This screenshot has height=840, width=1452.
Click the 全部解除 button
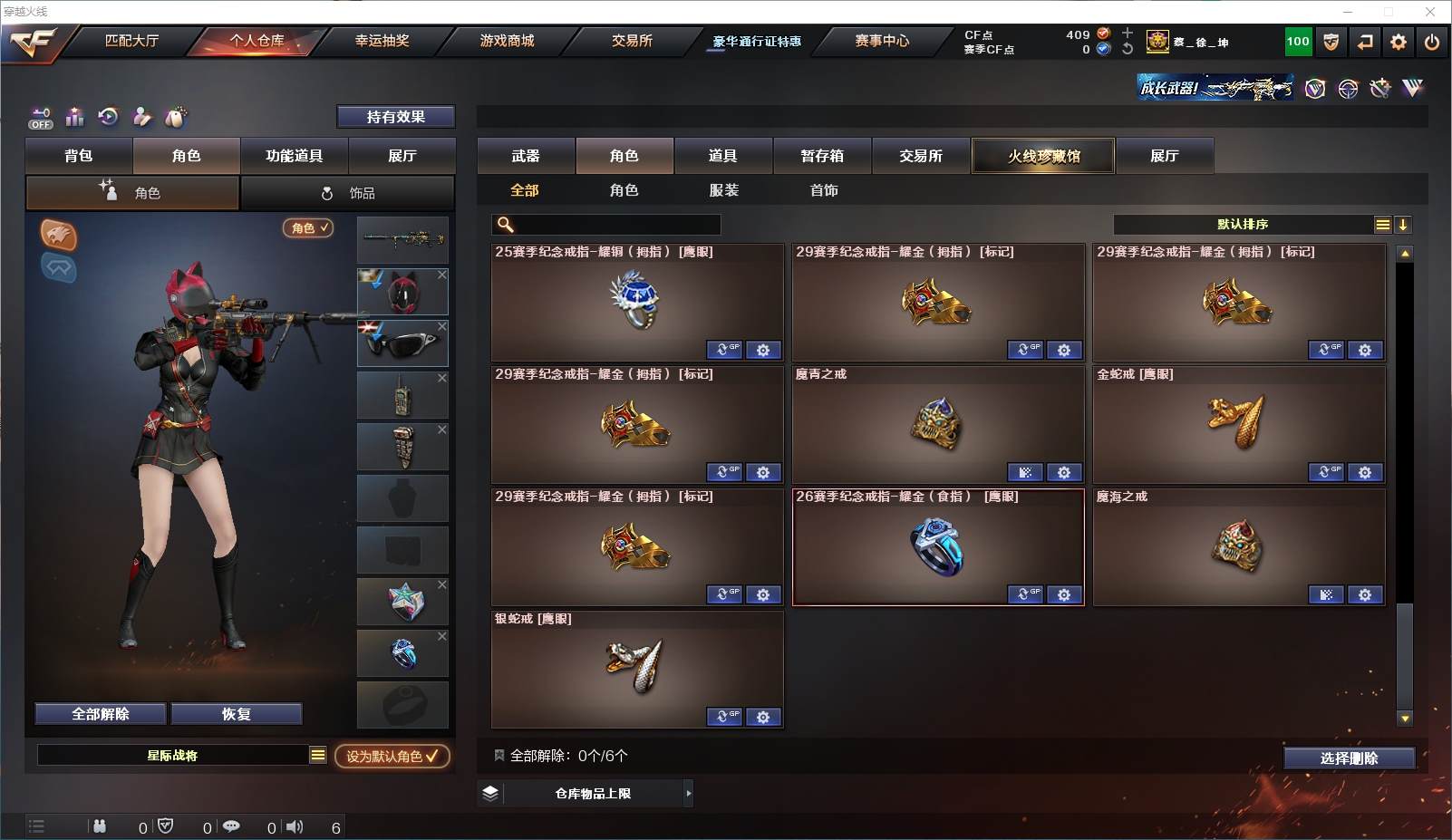[x=101, y=714]
